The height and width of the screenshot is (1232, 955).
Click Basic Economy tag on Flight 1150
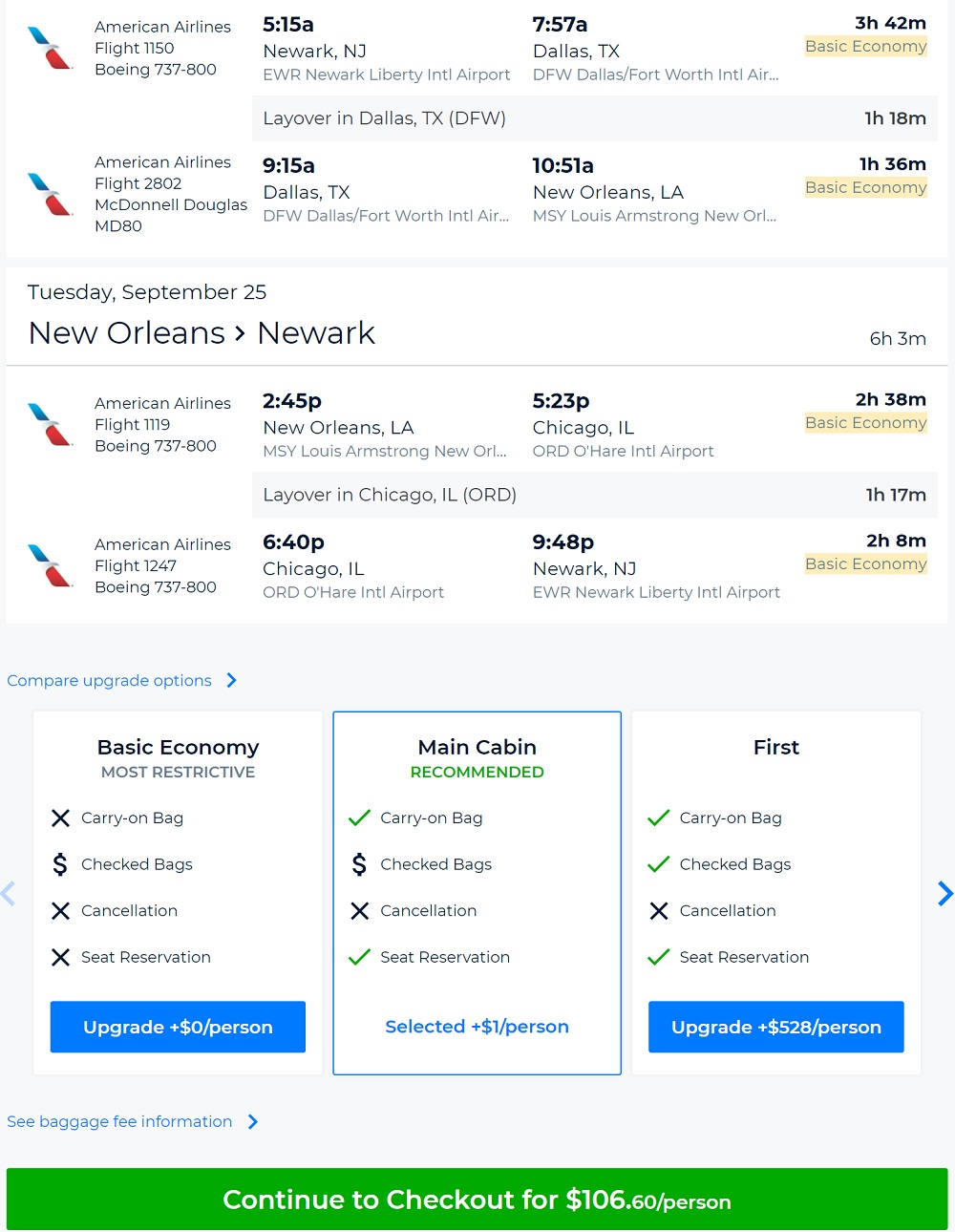pyautogui.click(x=865, y=47)
